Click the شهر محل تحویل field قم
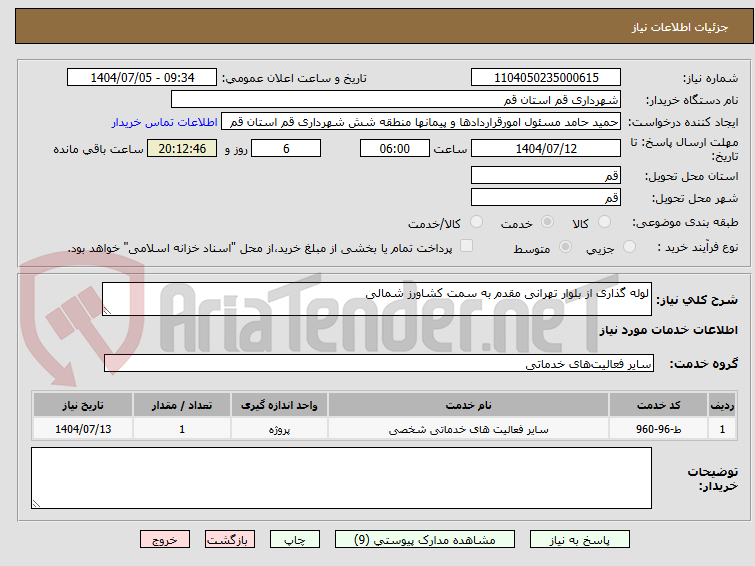 [546, 197]
